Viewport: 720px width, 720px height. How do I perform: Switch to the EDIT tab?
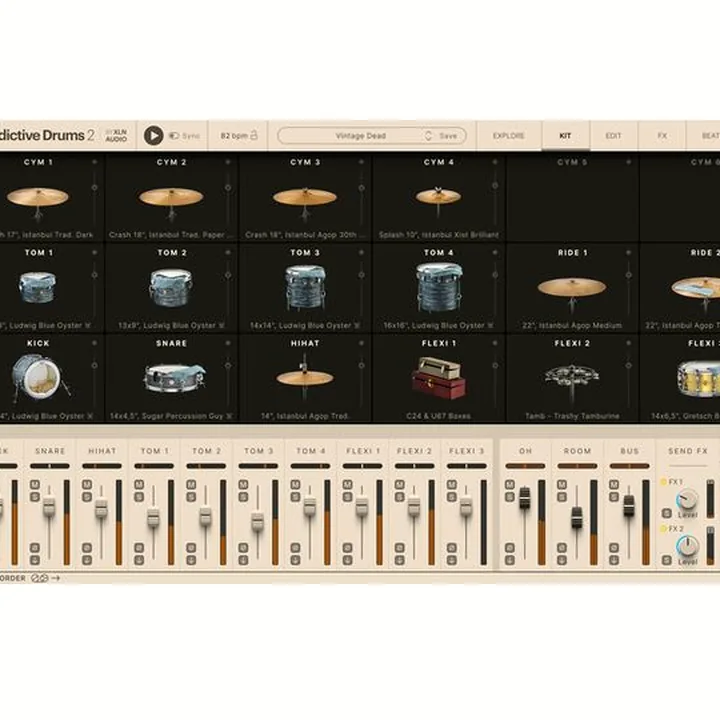(613, 136)
